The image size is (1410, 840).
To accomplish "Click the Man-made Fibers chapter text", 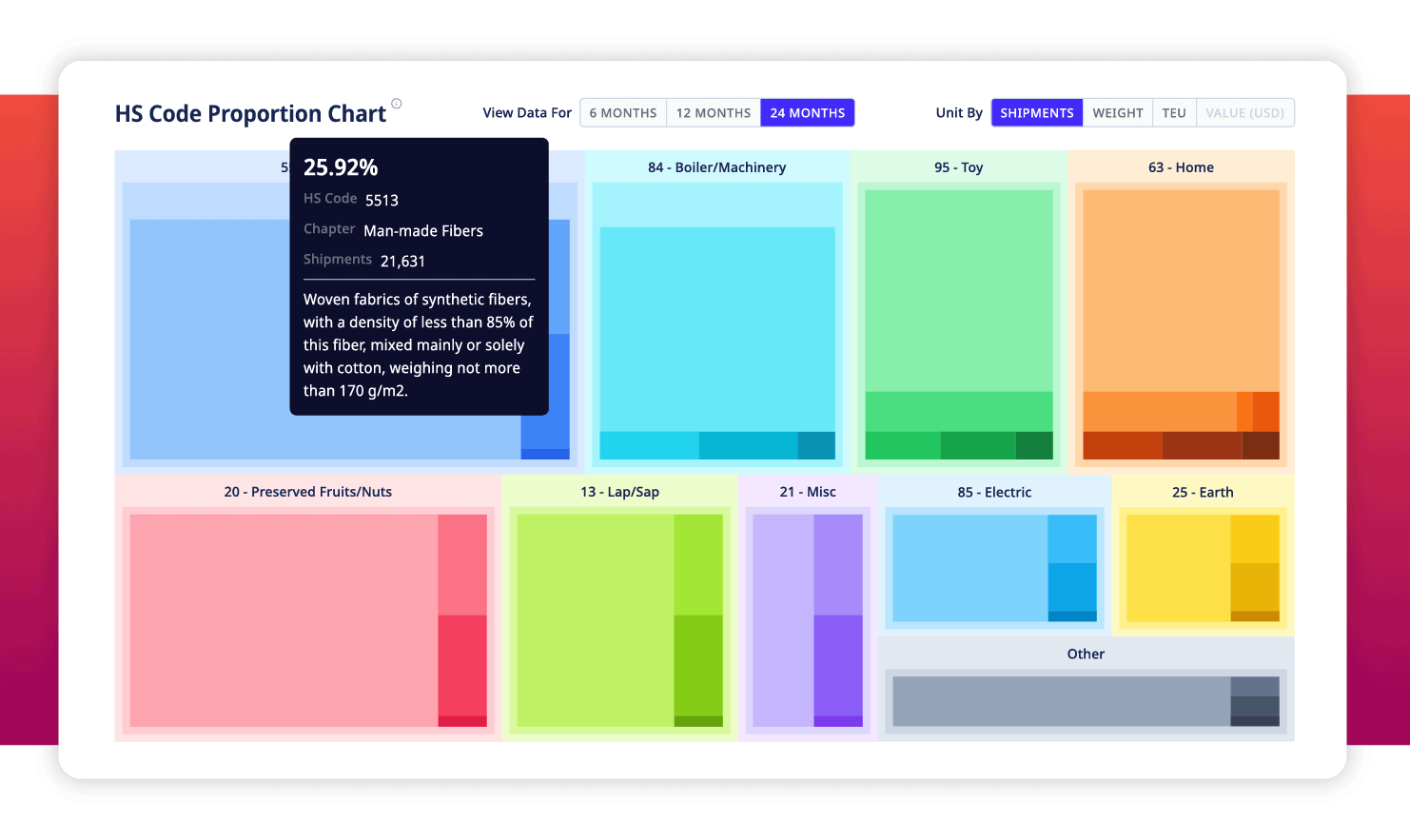I will [x=423, y=230].
